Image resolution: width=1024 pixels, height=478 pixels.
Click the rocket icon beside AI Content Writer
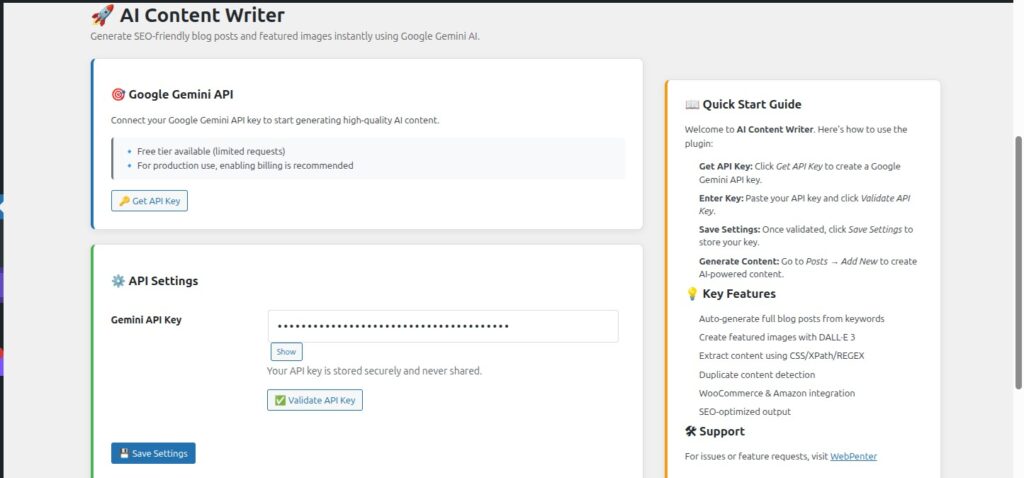101,16
